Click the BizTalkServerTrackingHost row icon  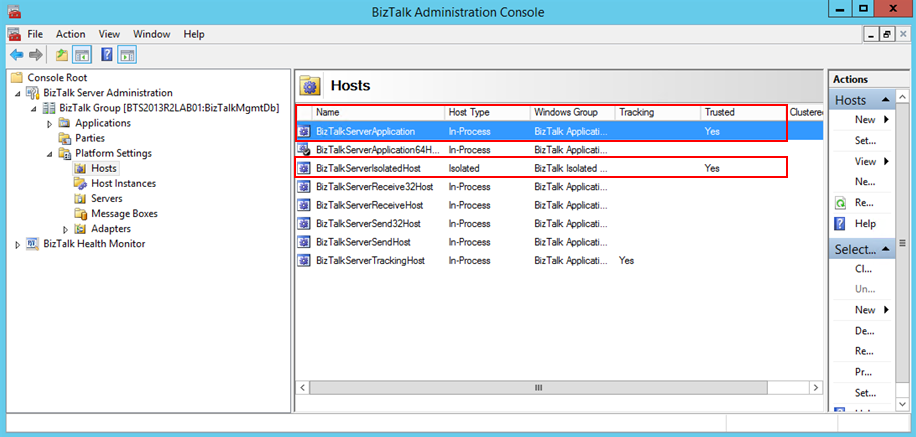304,260
